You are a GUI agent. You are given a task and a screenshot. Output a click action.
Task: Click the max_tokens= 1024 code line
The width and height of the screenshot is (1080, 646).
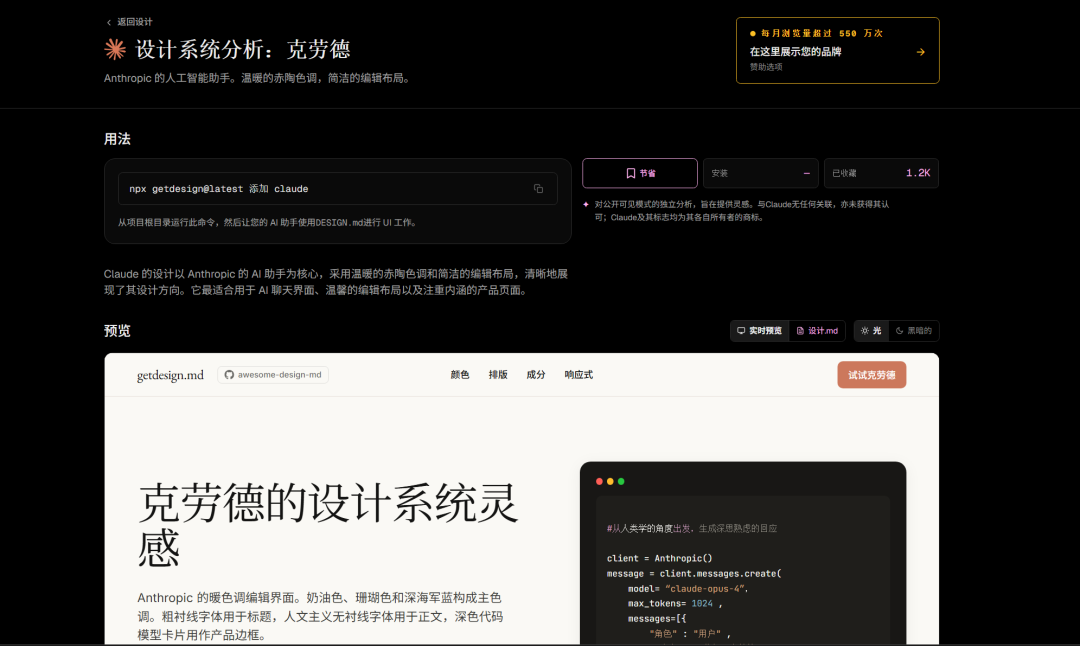(675, 604)
